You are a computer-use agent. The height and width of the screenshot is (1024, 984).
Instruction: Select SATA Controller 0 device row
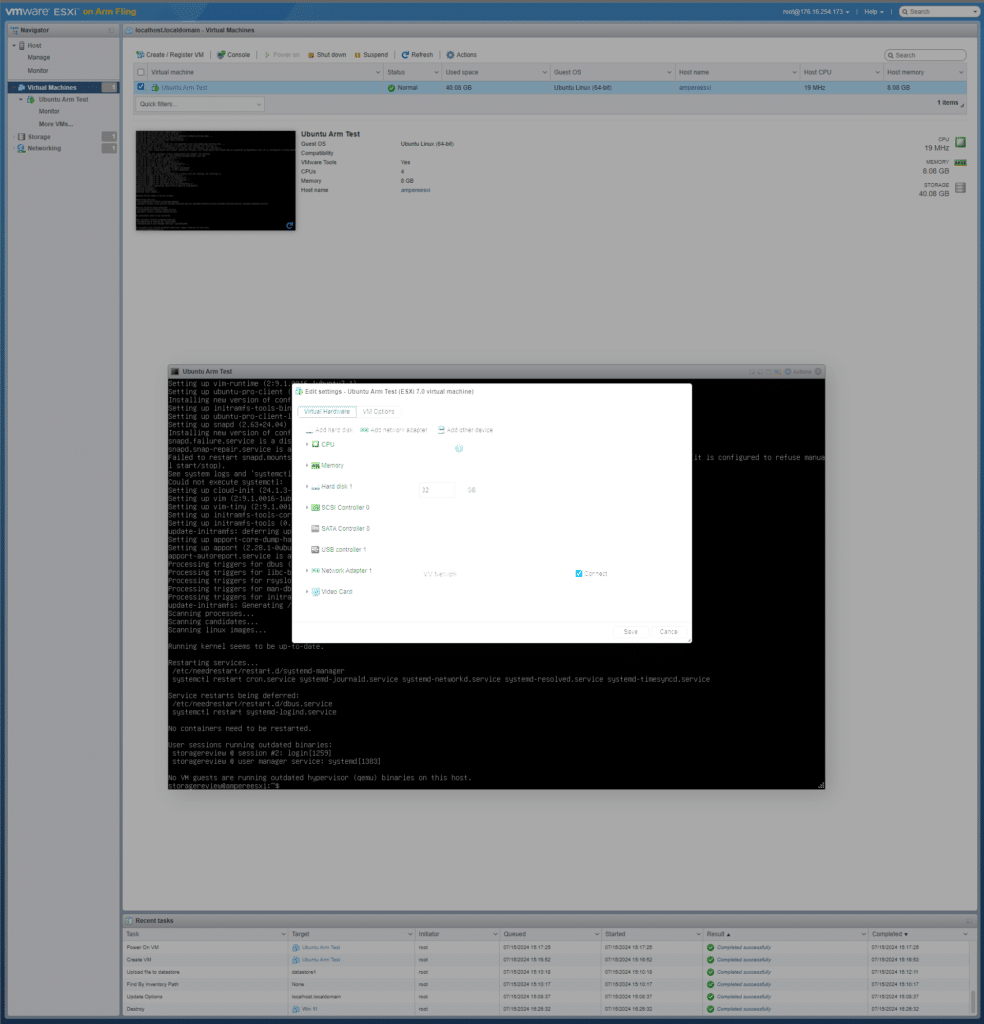click(340, 528)
